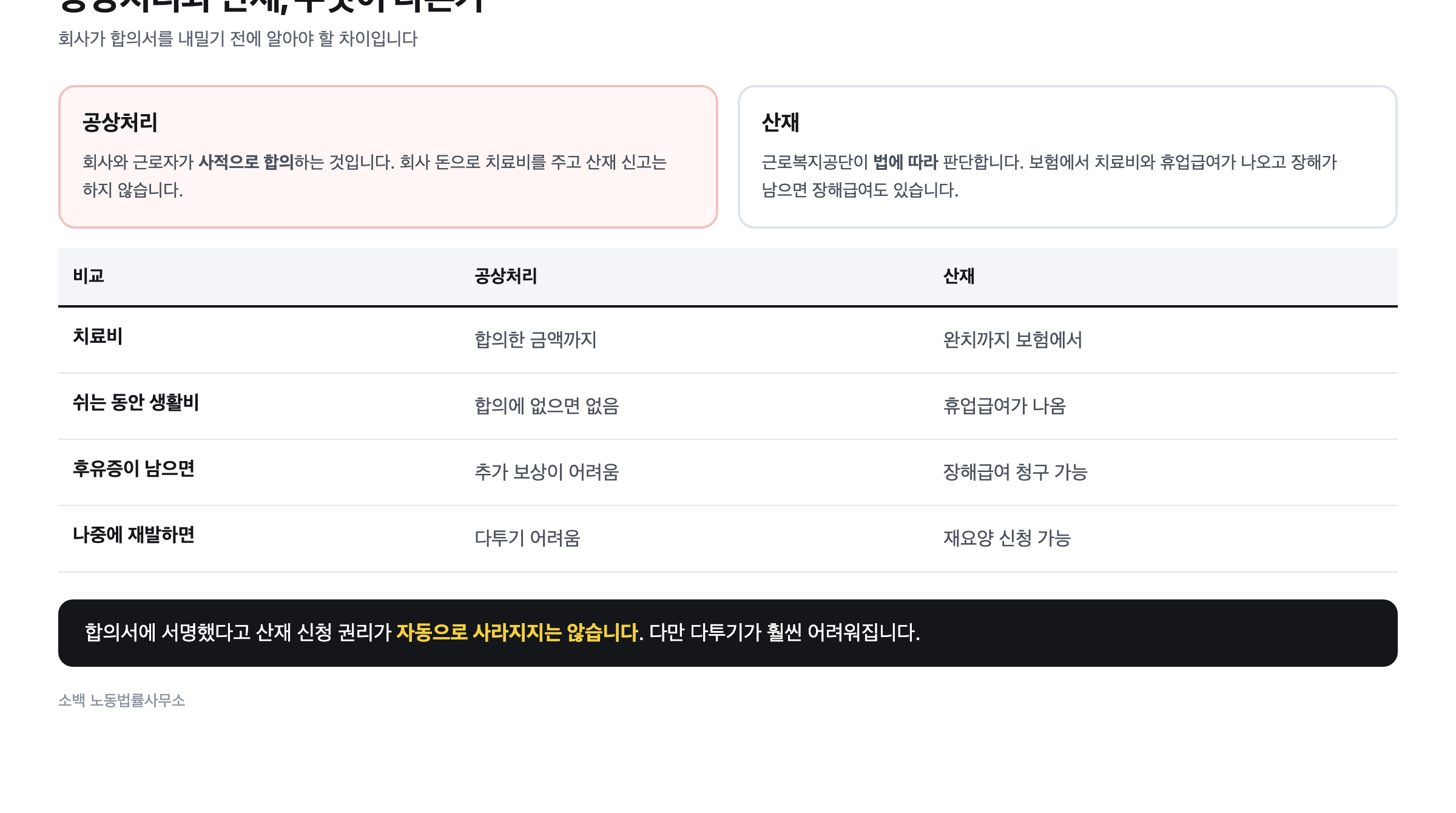Select the '쉬는 동안 생활비' row label
1456x813 pixels.
(136, 402)
